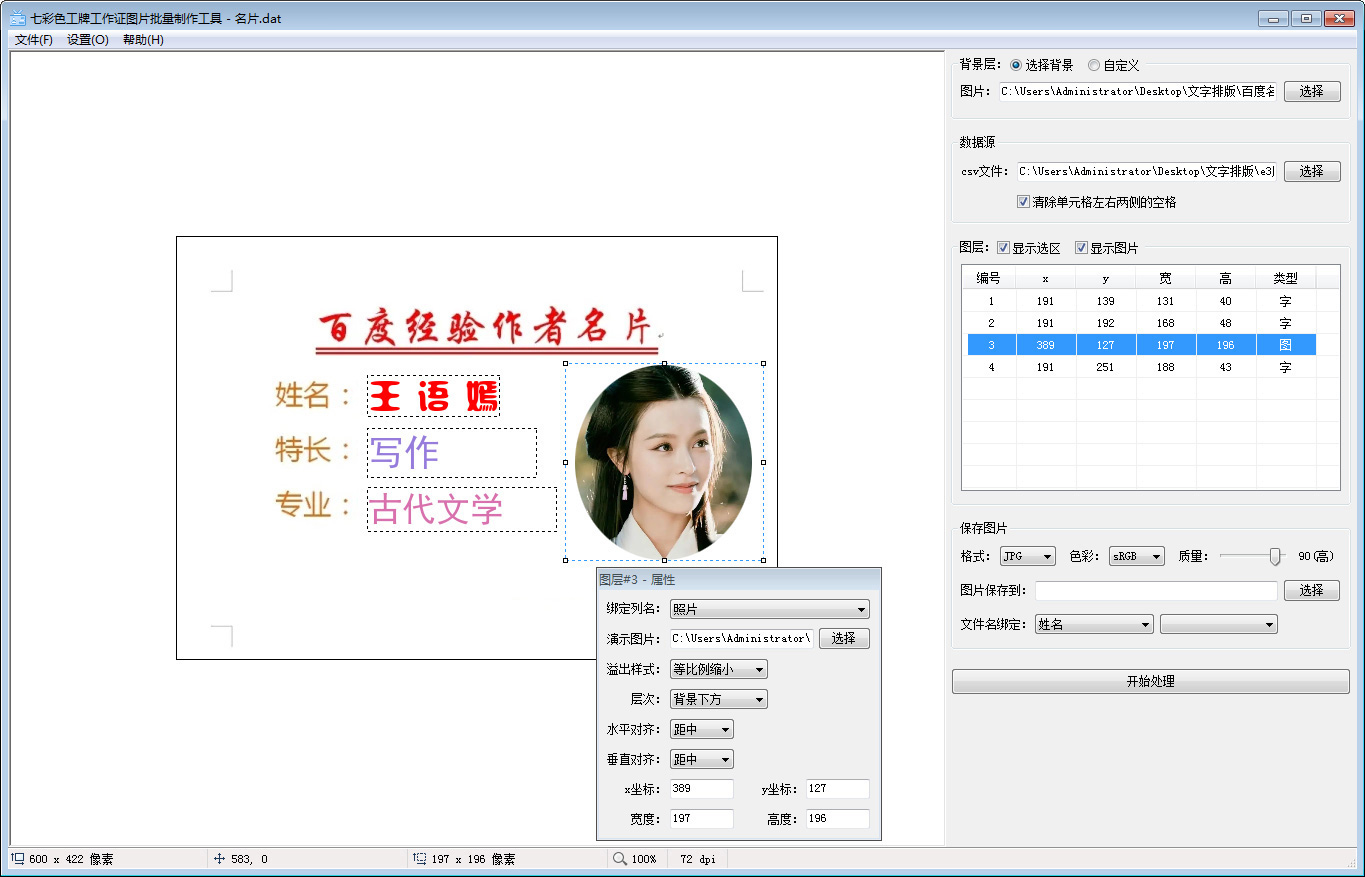Click the crosshair position icon in the status bar
This screenshot has width=1365, height=877.
tap(218, 858)
